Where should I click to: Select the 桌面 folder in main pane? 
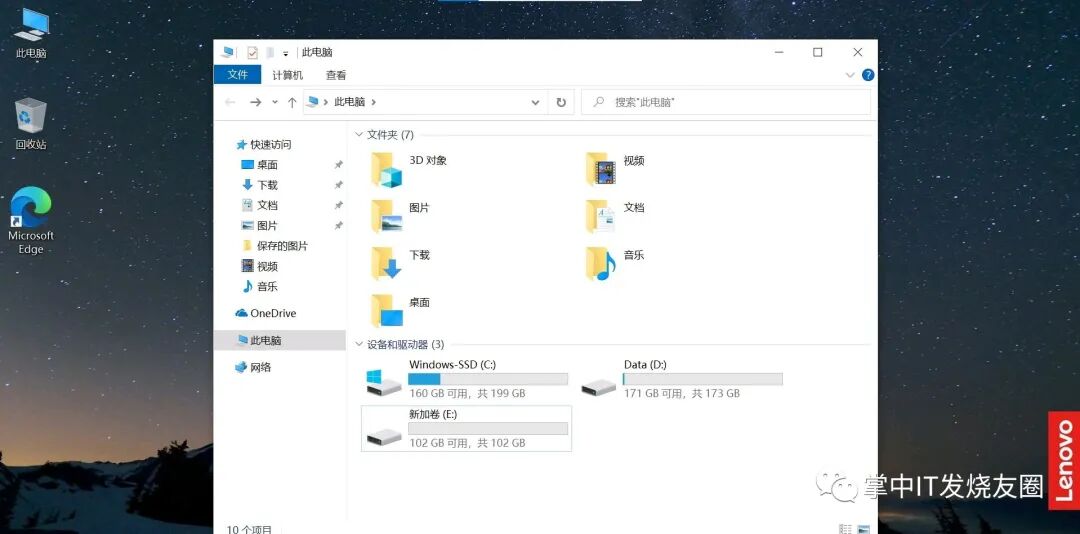coord(386,311)
